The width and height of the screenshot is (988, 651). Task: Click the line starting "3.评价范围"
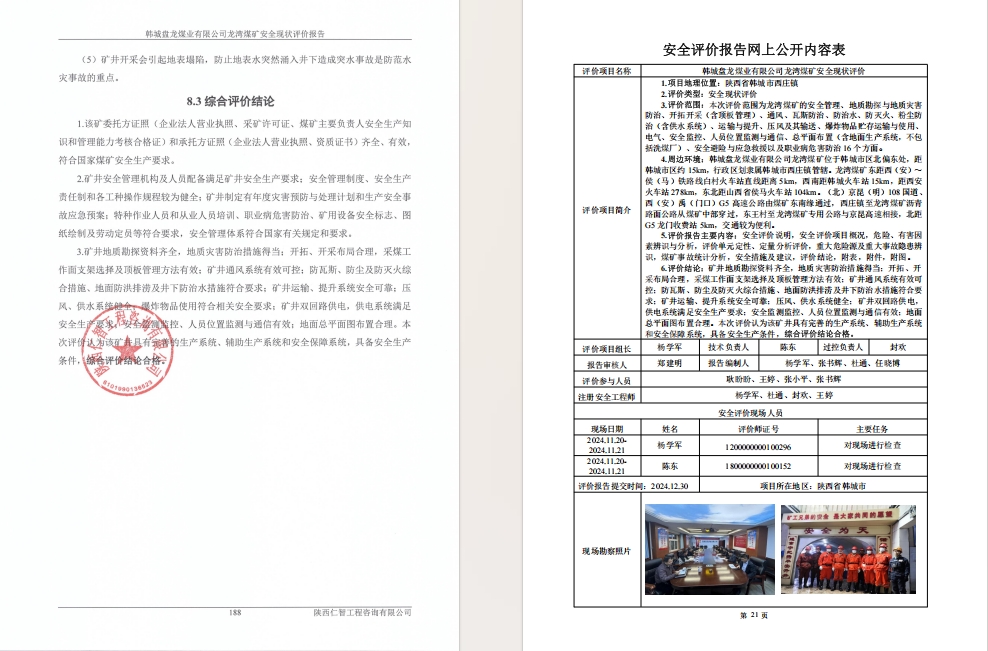point(791,105)
